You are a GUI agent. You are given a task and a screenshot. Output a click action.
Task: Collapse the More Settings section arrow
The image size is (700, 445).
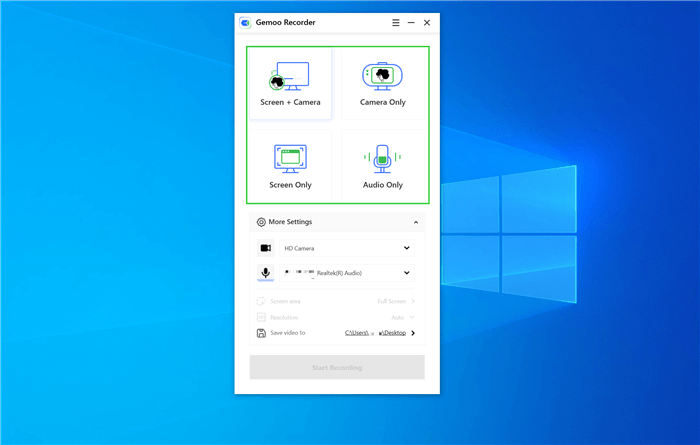(x=415, y=222)
